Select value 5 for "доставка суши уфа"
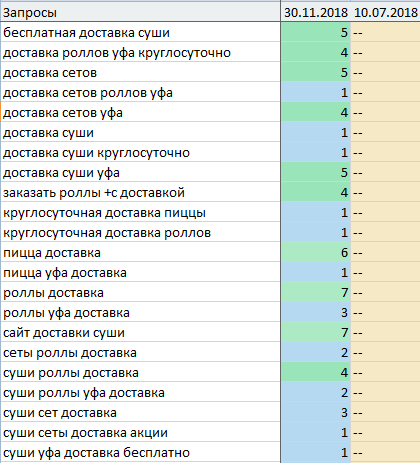Viewport: 420px width, 463px height. 316,172
